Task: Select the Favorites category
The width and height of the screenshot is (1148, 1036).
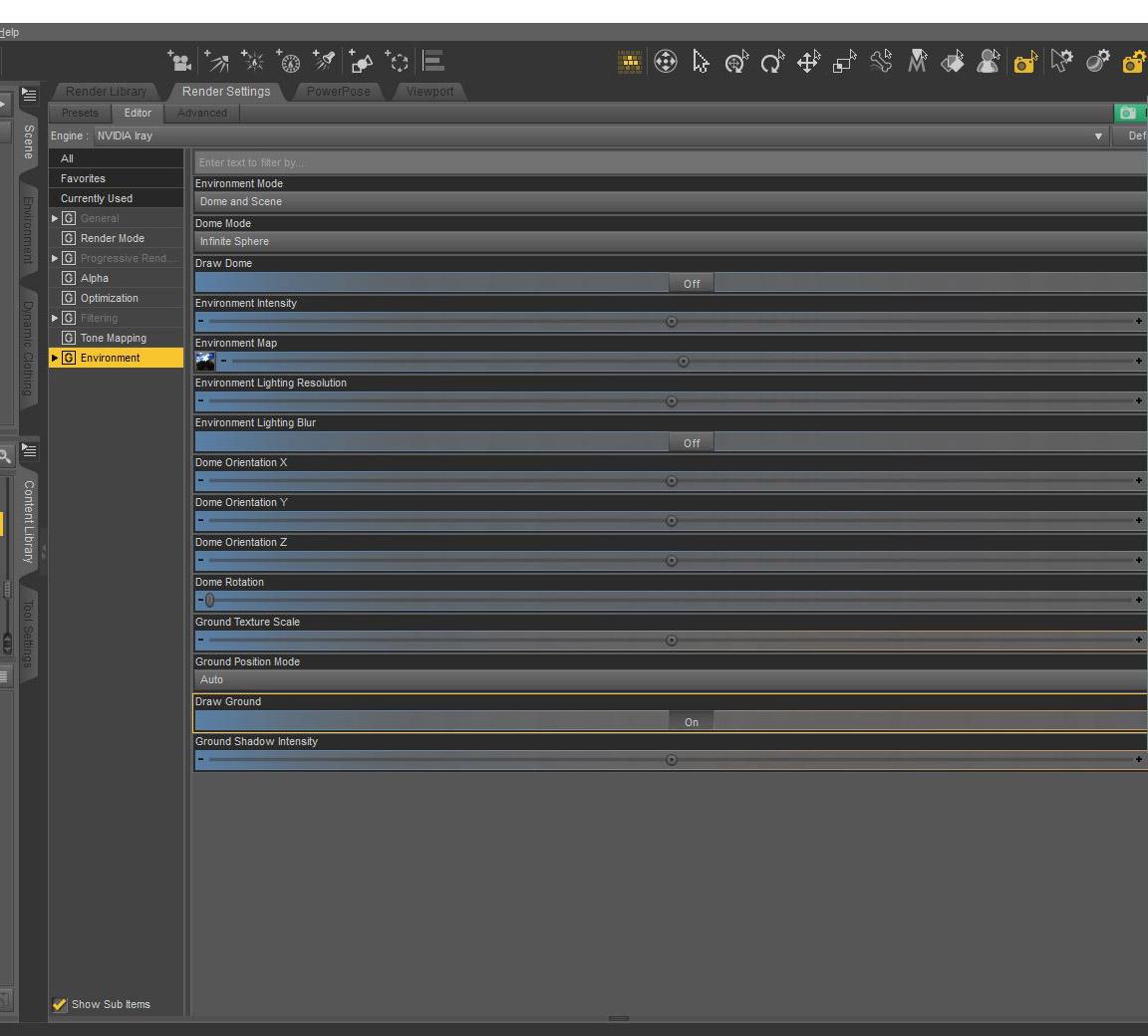Action: pyautogui.click(x=117, y=178)
